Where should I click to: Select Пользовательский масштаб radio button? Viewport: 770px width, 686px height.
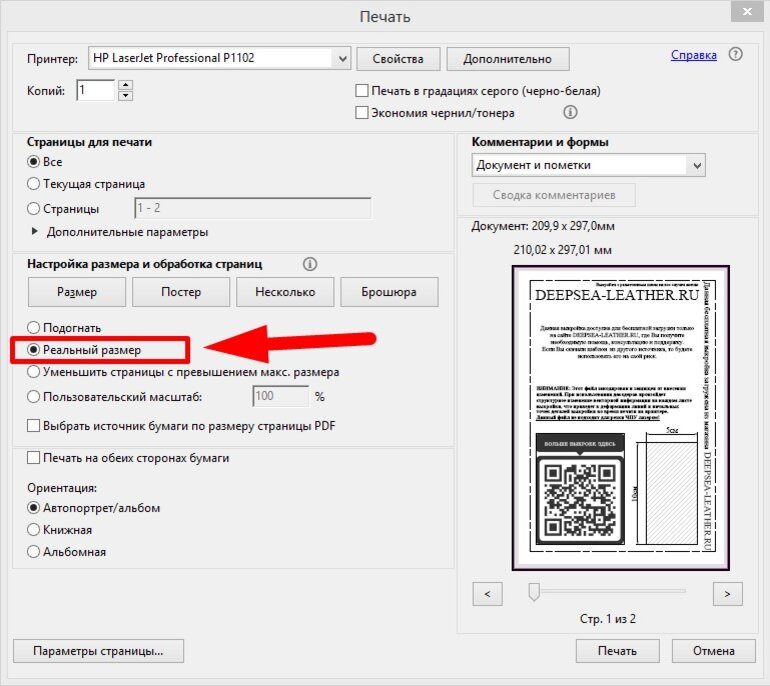[33, 397]
